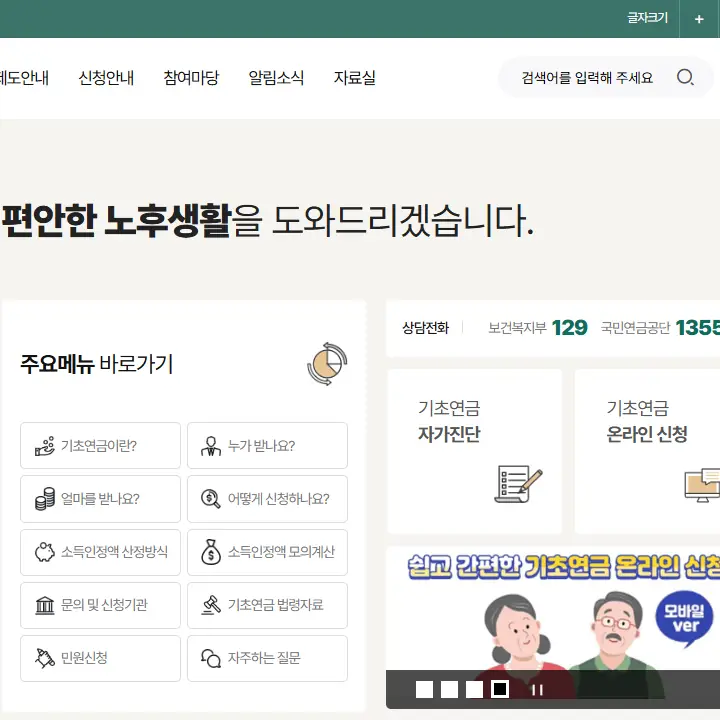Open the 자료실 menu
Screen dimensions: 720x720
354,78
